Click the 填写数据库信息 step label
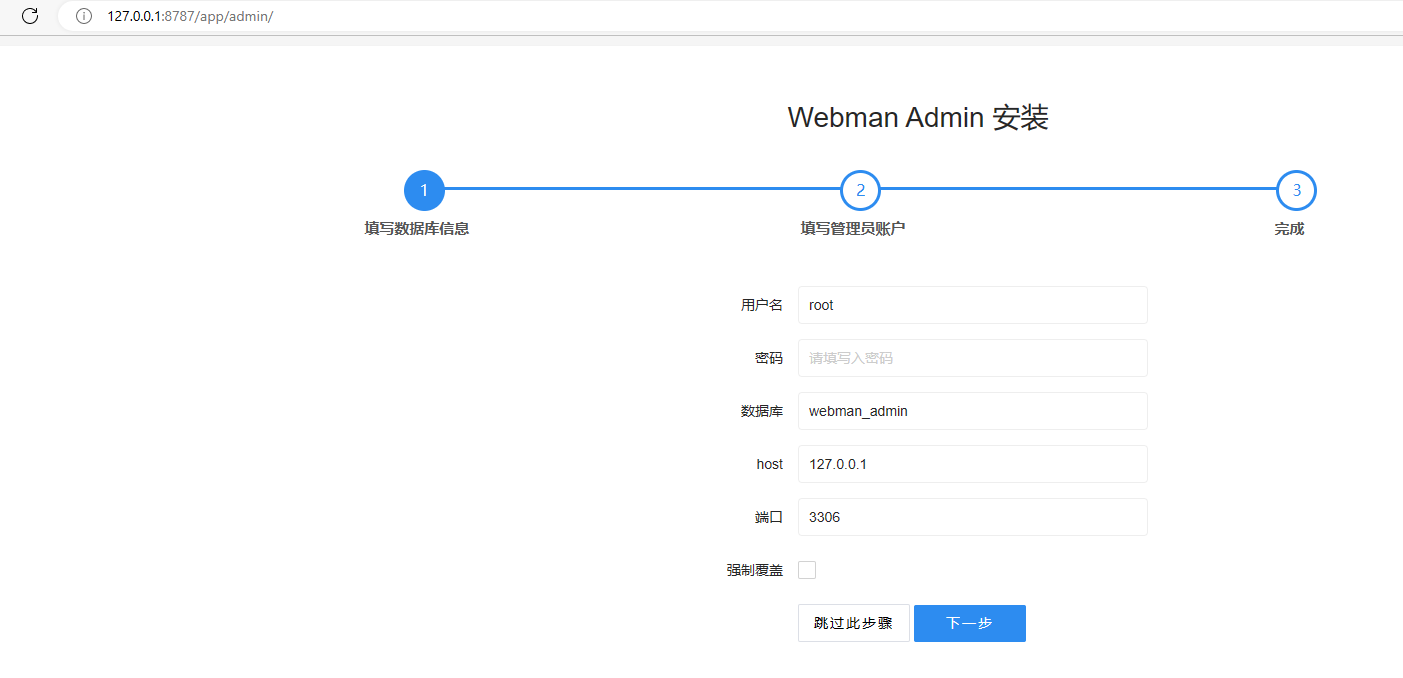 [x=417, y=229]
